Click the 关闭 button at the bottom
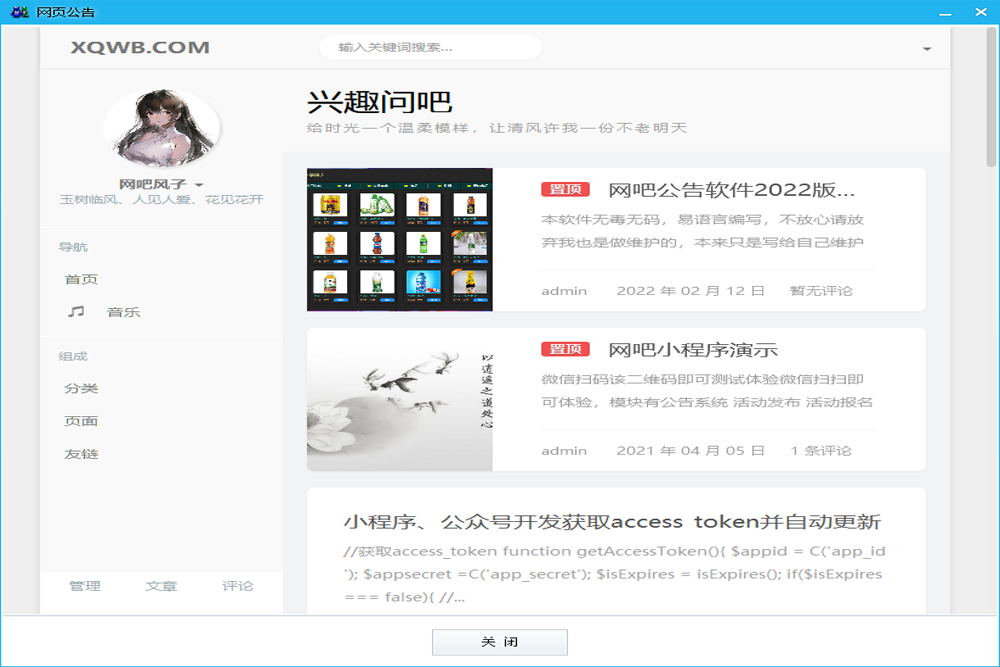 (499, 644)
